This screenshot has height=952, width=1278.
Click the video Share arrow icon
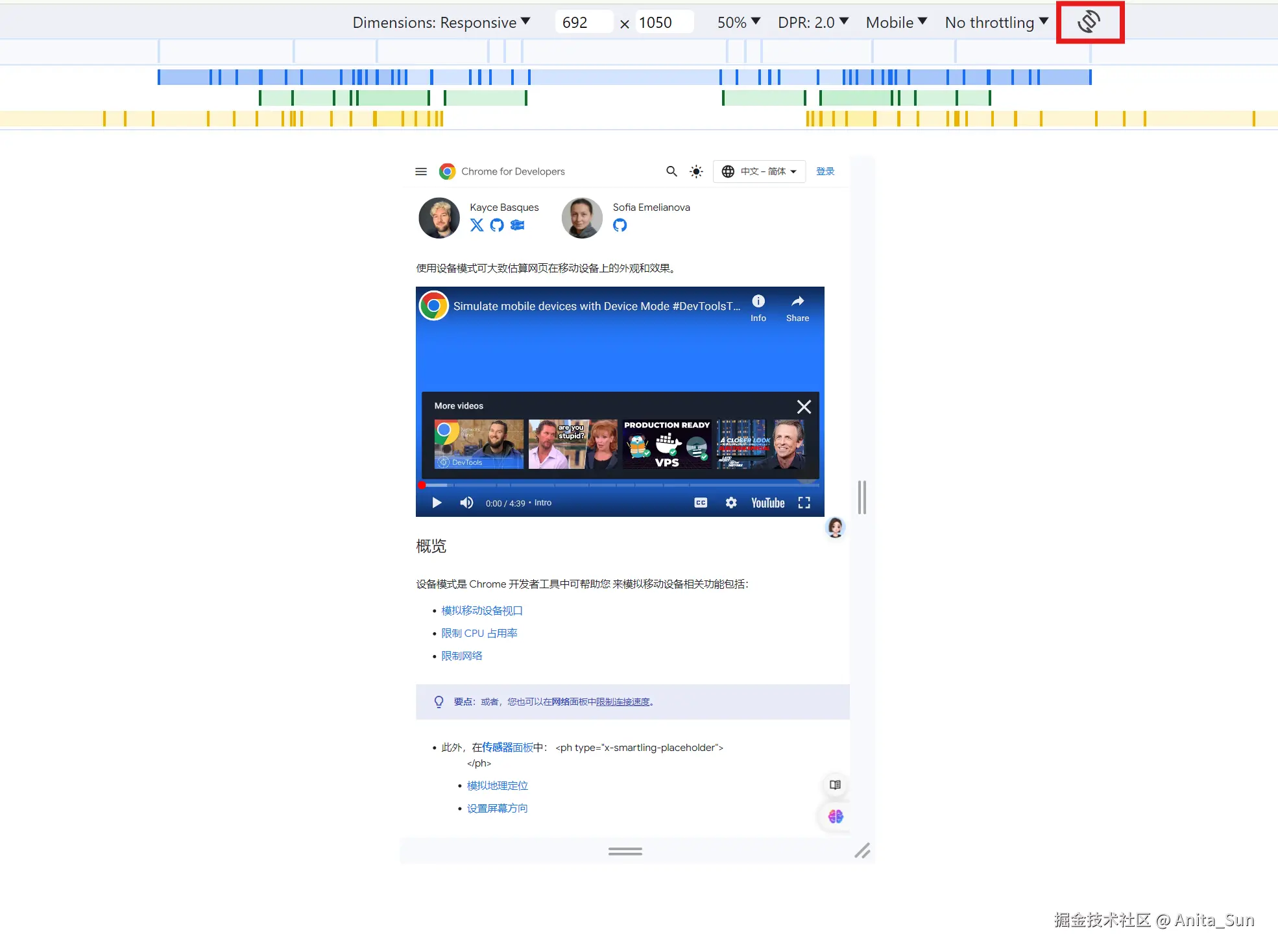coord(797,302)
